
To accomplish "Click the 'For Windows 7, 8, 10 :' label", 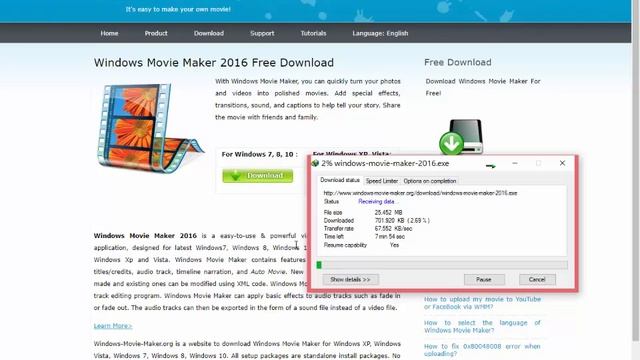I will click(260, 154).
